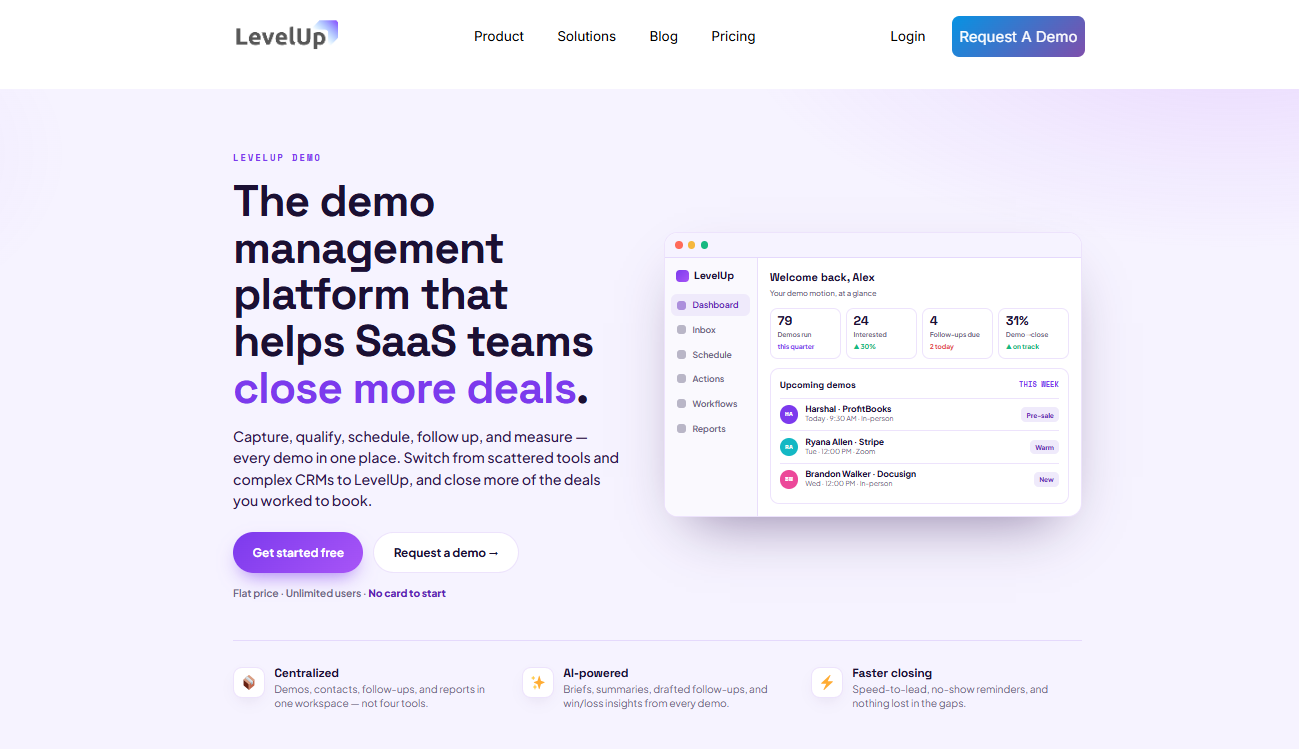
Task: Click the Centralized feature title
Action: 307,673
